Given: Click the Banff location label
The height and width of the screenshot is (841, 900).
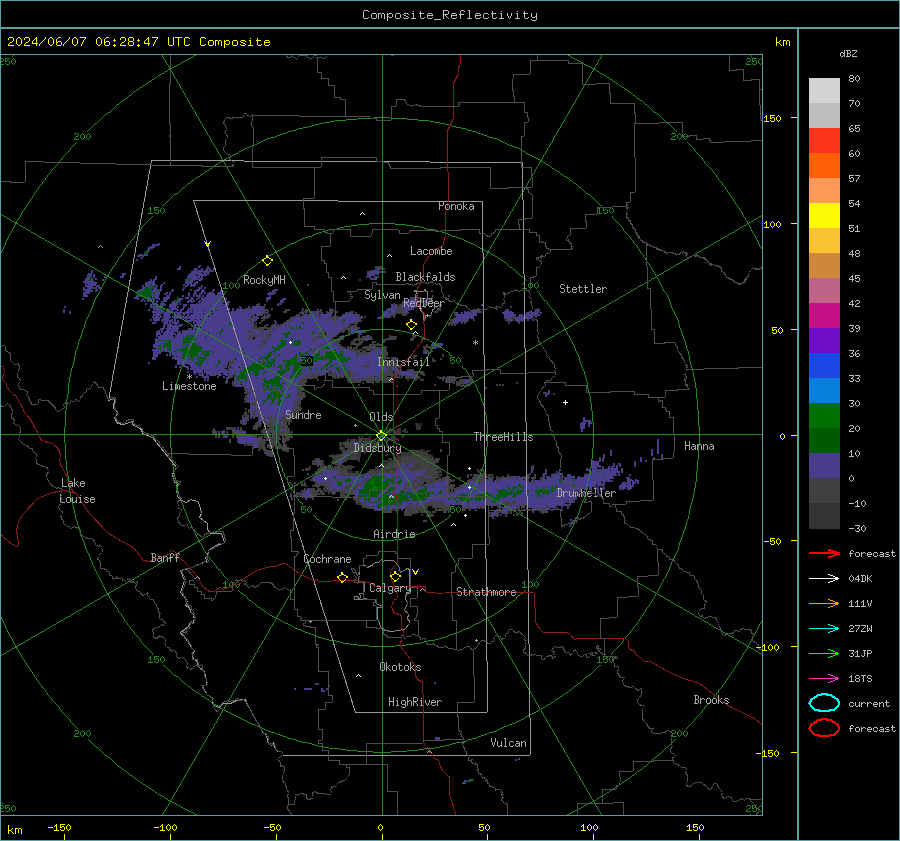Looking at the screenshot, I should click(165, 557).
